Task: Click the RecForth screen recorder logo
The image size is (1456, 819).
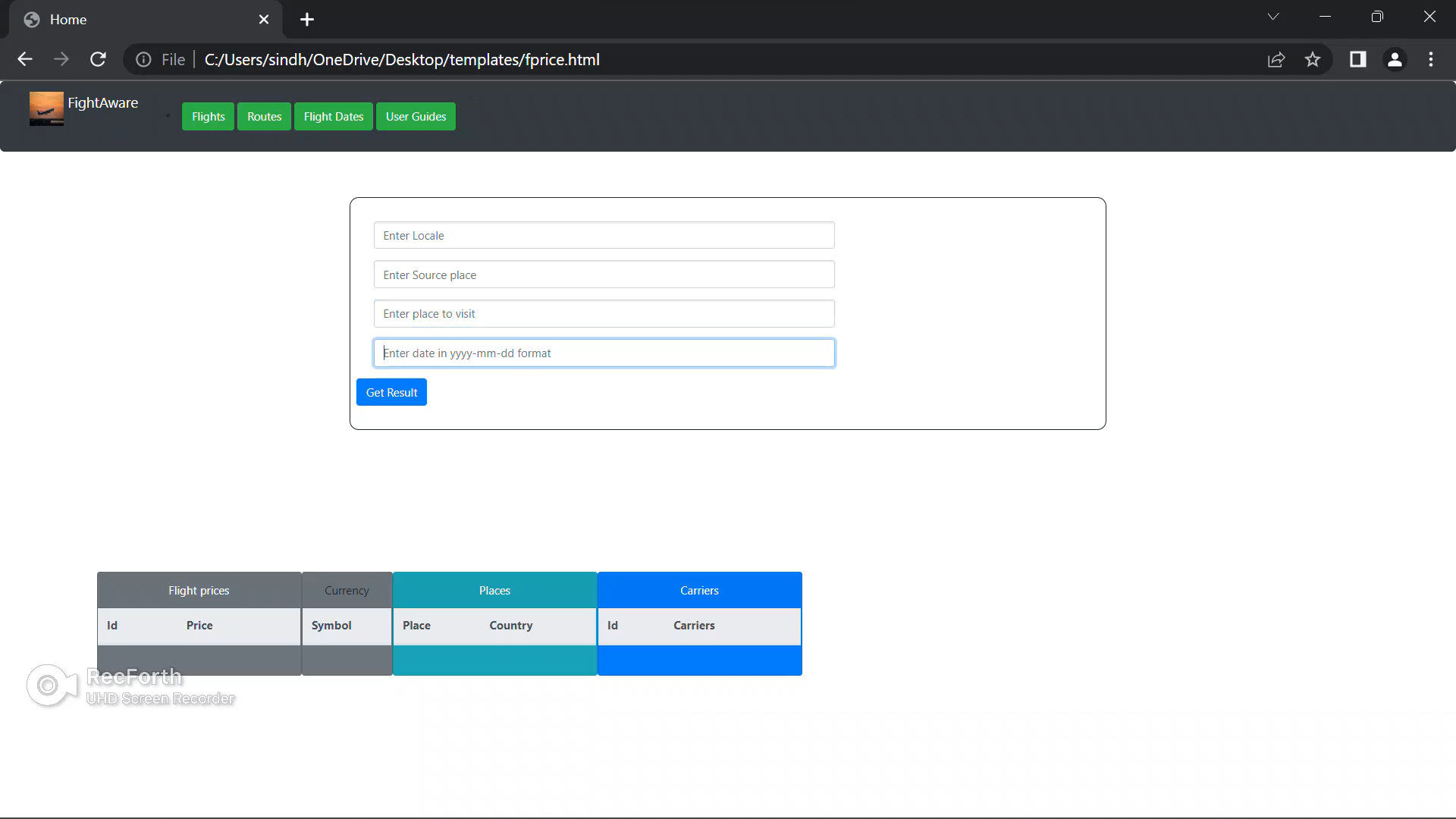Action: (x=50, y=685)
